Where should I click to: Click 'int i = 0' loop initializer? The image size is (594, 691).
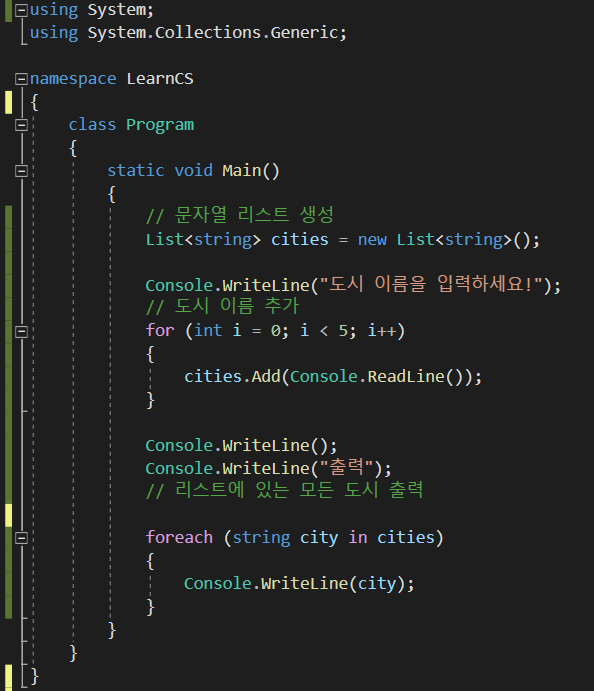(x=237, y=331)
